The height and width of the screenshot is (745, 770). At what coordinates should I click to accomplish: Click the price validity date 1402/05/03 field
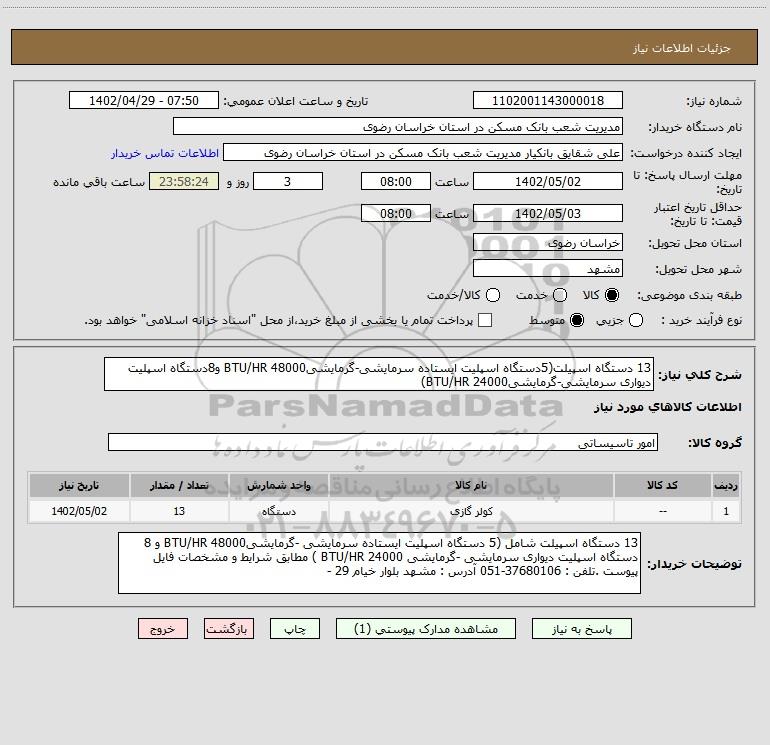pyautogui.click(x=548, y=213)
